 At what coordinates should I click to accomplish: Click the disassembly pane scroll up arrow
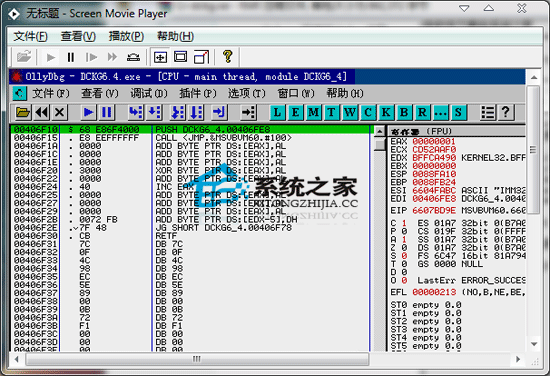tap(380, 132)
